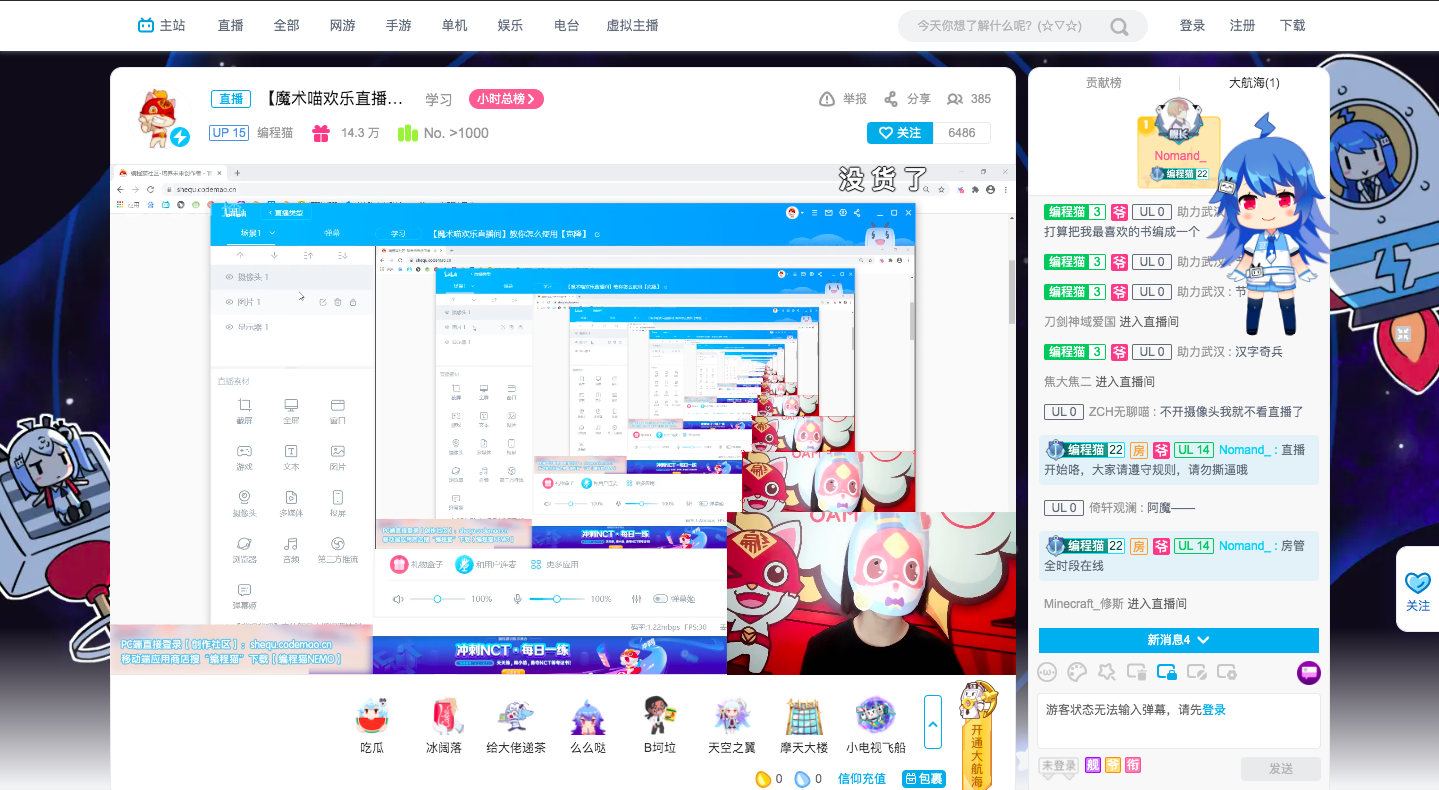Viewport: 1439px width, 790px height.
Task: Click the 发送 send button
Action: point(1281,768)
